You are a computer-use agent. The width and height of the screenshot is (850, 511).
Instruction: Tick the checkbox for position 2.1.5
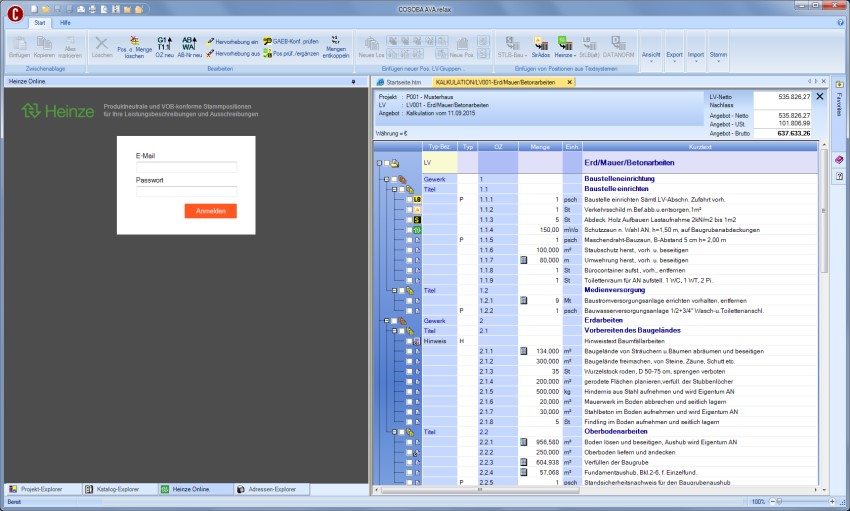[x=409, y=391]
